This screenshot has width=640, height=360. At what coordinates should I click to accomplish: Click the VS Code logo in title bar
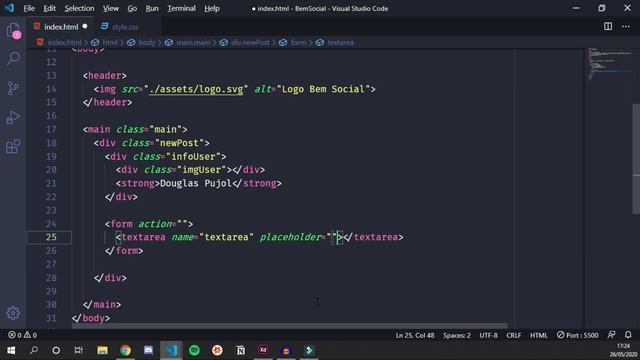9,8
